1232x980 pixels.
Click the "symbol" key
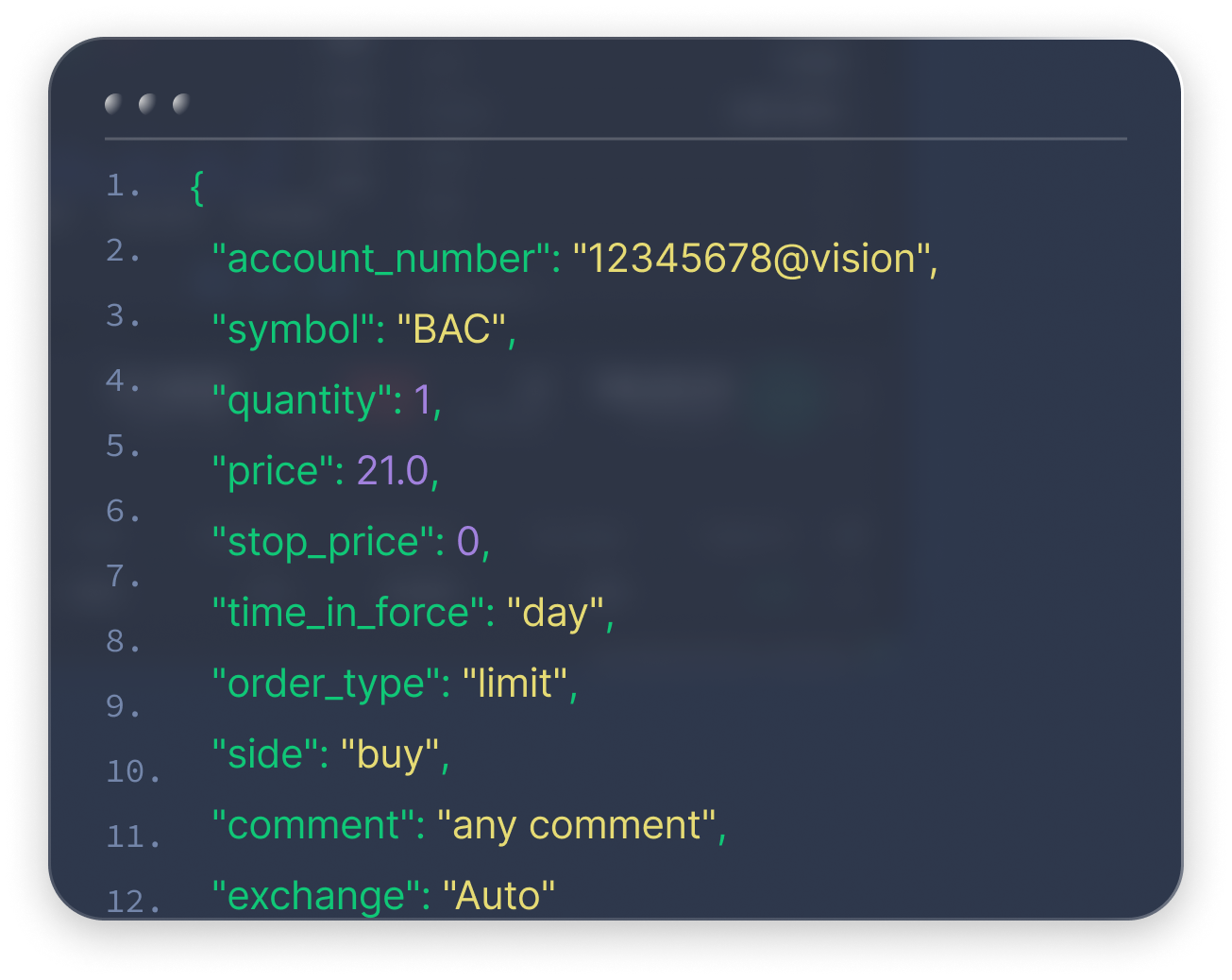point(295,329)
